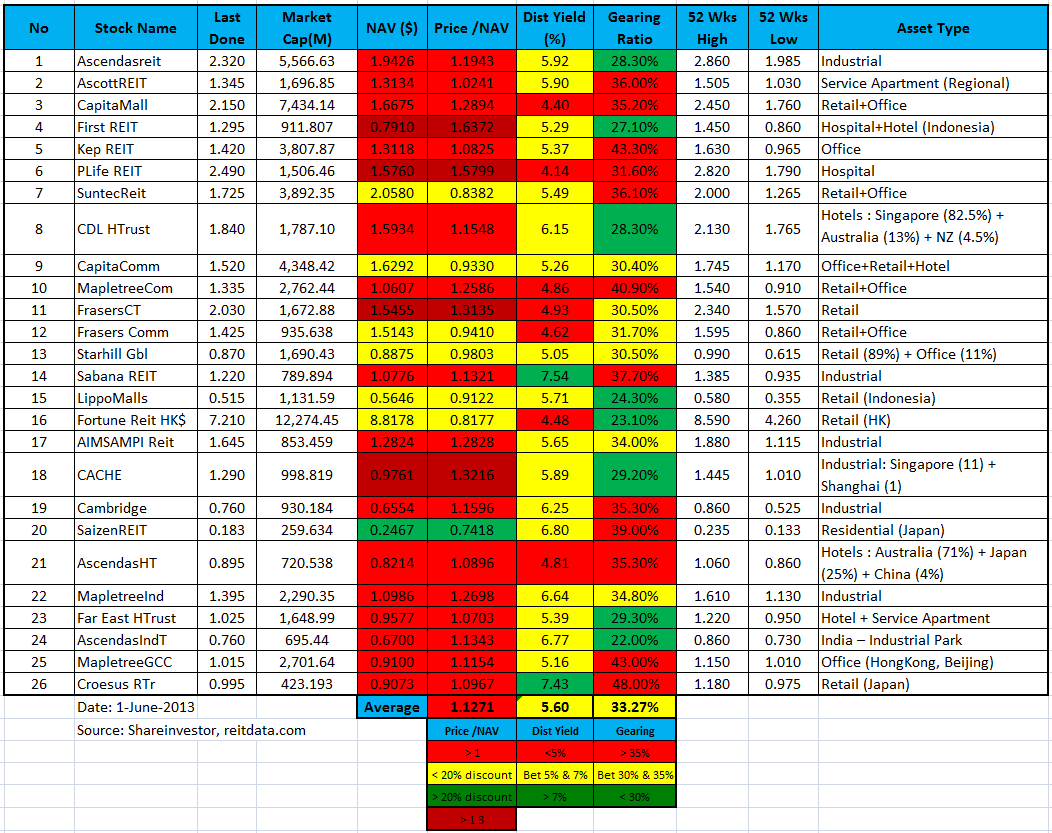Viewport: 1052px width, 833px height.
Task: Select FrasersCT stock name cell
Action: tap(136, 311)
